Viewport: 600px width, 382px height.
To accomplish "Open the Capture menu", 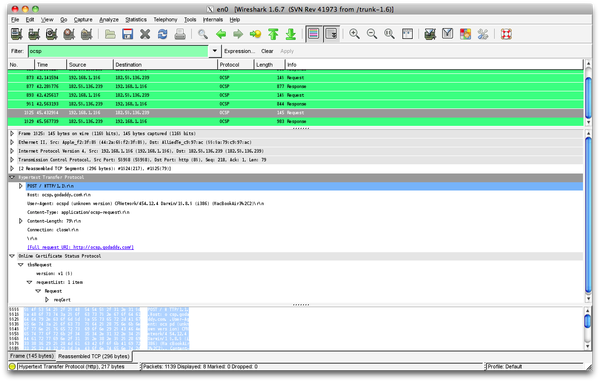I will point(83,20).
